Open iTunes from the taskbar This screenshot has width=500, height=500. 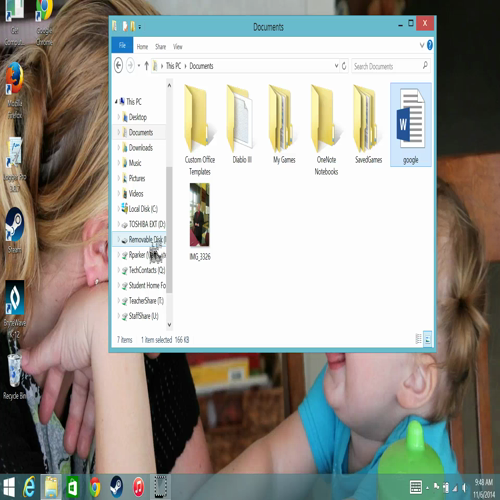coord(138,487)
